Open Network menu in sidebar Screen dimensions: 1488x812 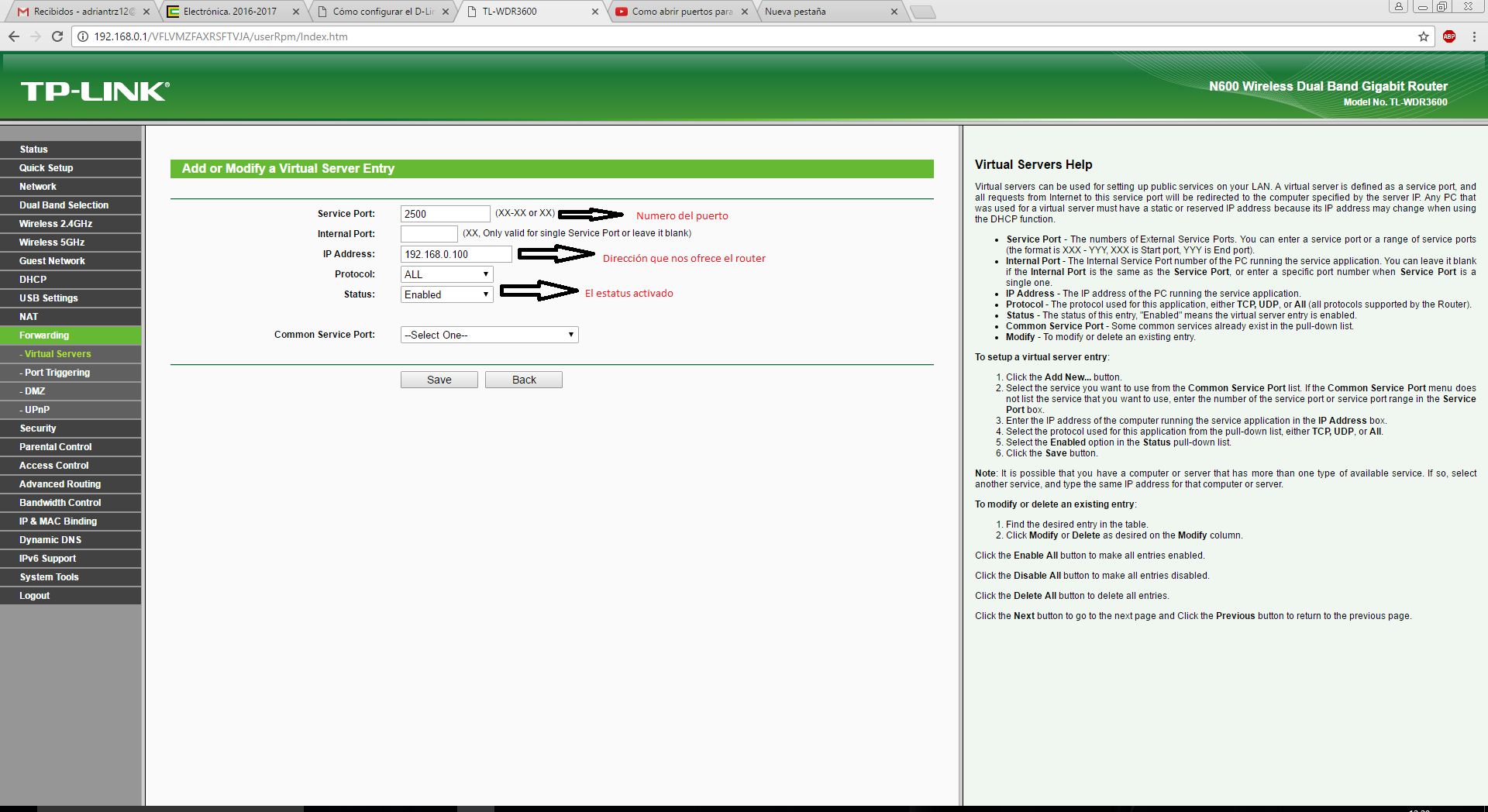71,187
